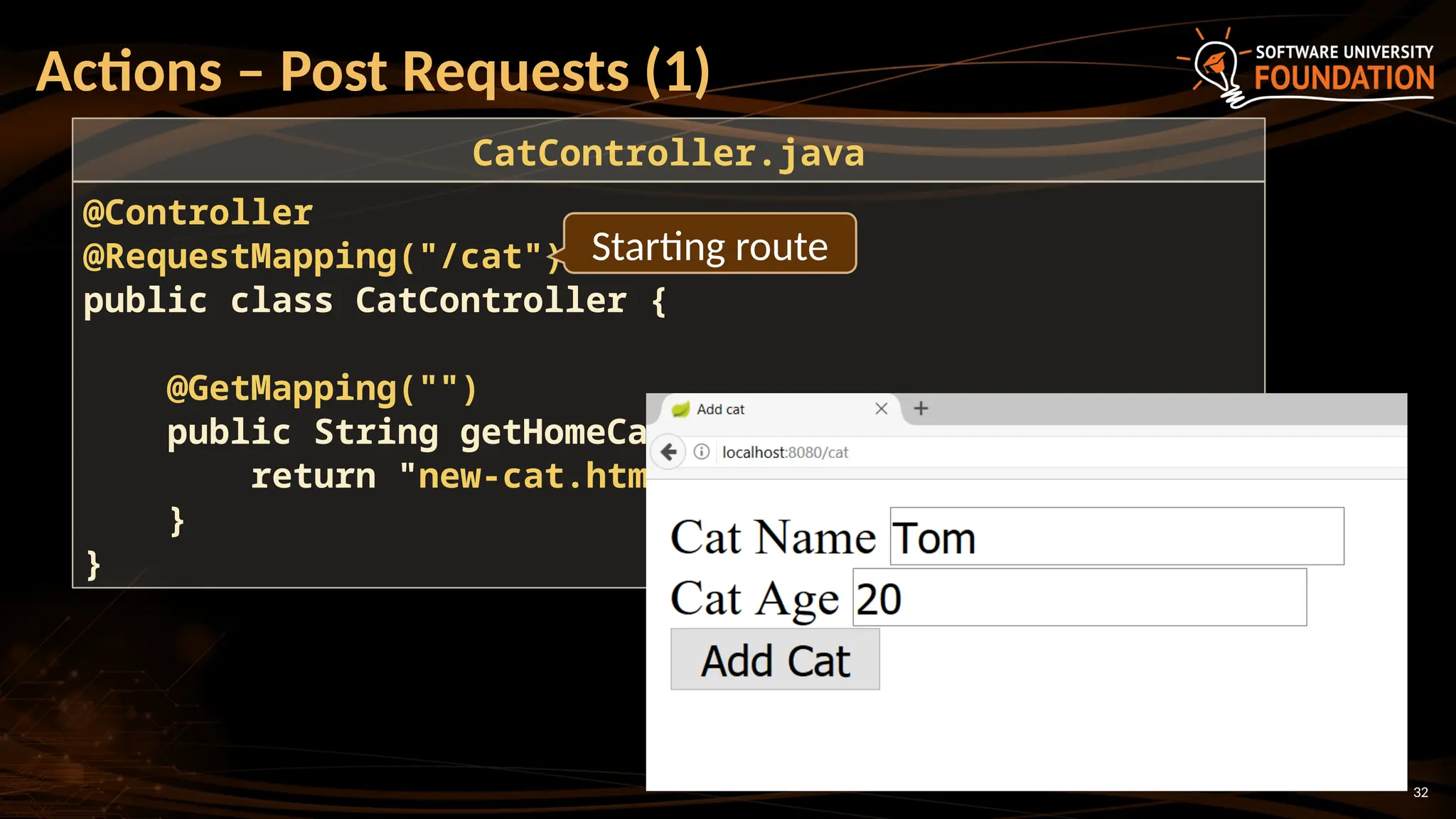Click the browser back arrow button
1456x819 pixels.
coord(668,452)
